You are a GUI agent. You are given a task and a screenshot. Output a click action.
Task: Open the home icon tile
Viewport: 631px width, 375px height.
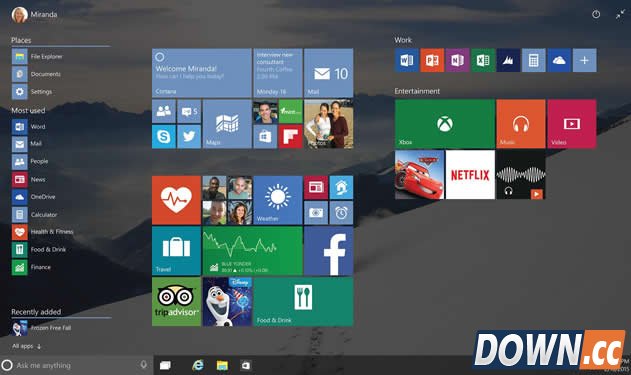[x=341, y=188]
